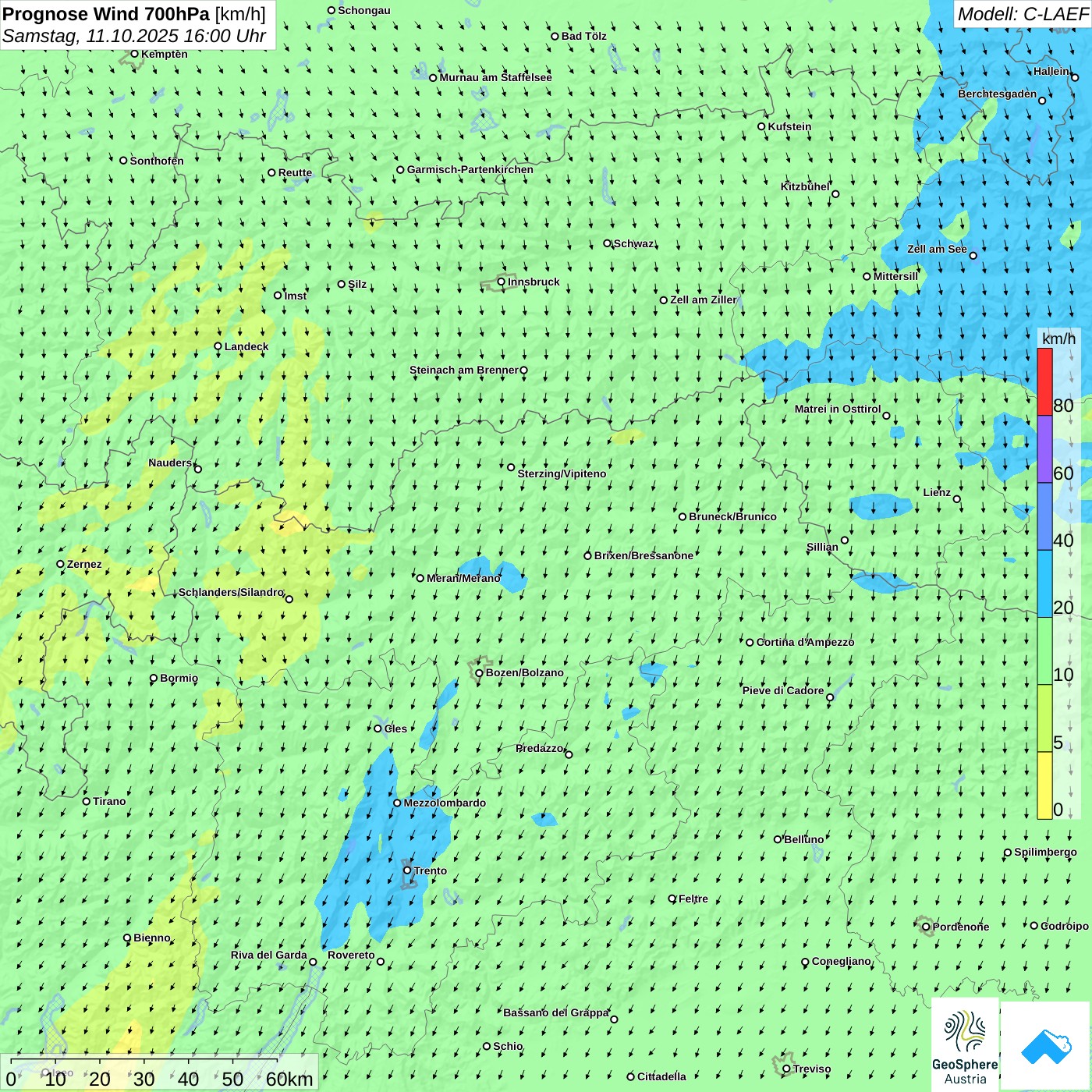Click the Rovereto town label

pyautogui.click(x=351, y=955)
